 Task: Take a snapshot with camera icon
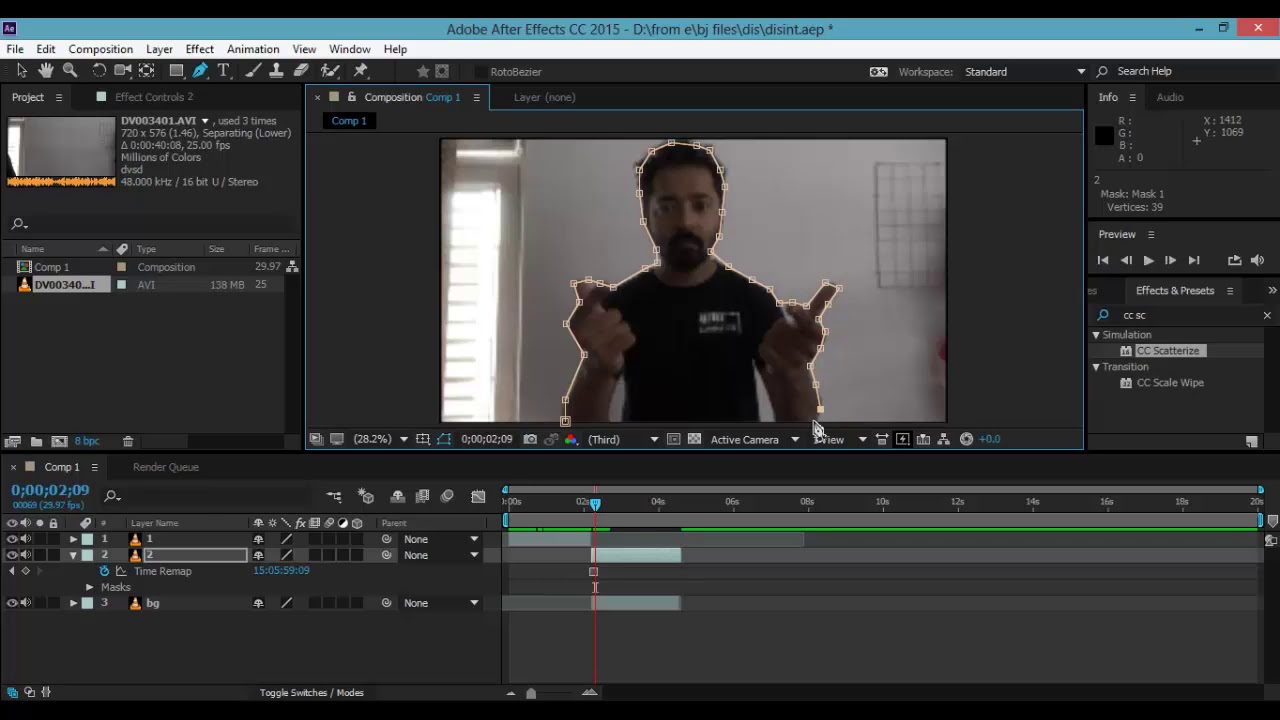coord(530,439)
